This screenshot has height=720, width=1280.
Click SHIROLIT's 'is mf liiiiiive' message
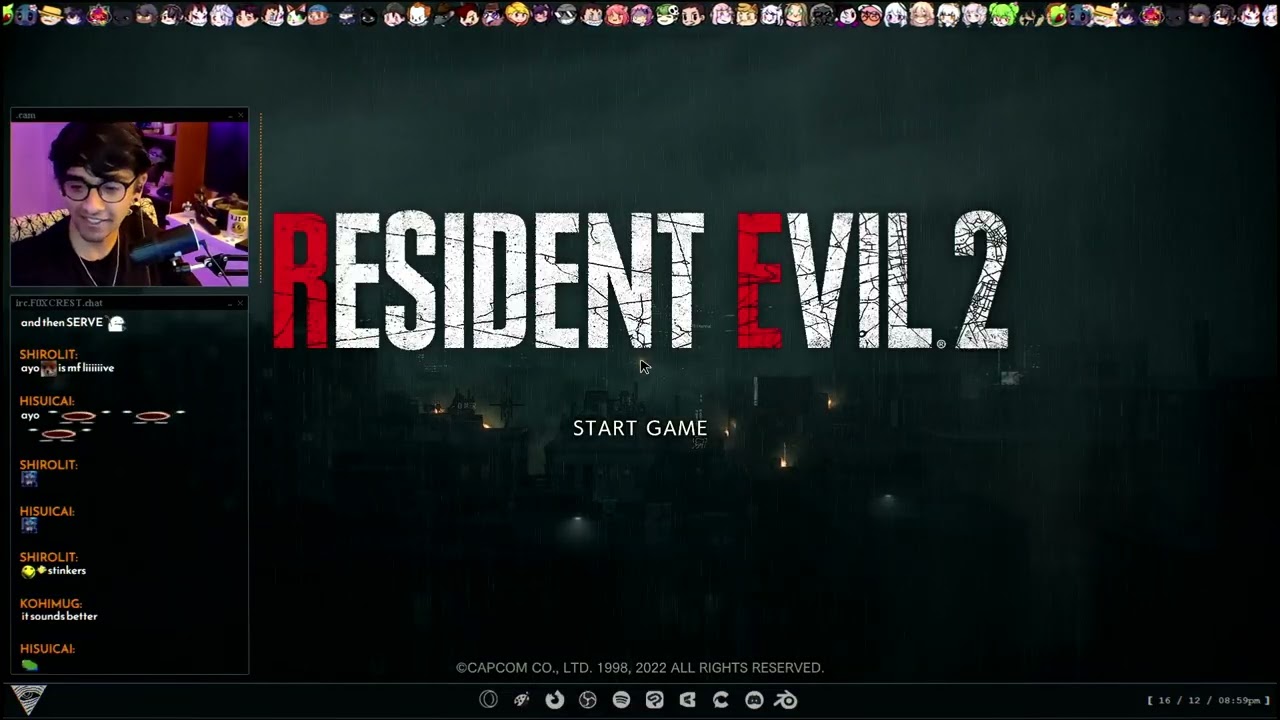tap(68, 368)
